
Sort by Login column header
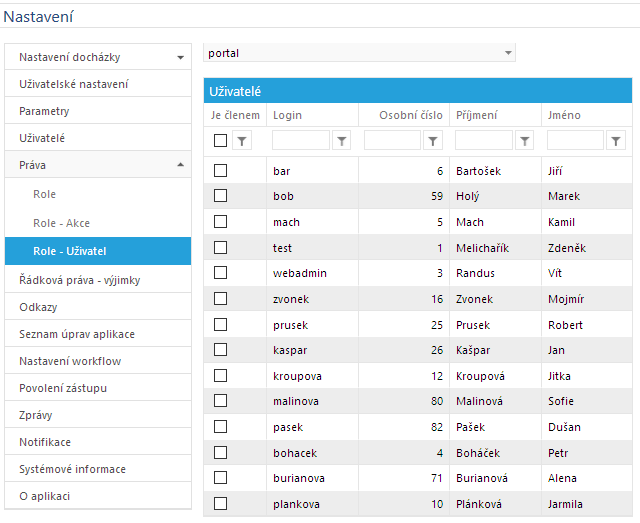(x=313, y=115)
